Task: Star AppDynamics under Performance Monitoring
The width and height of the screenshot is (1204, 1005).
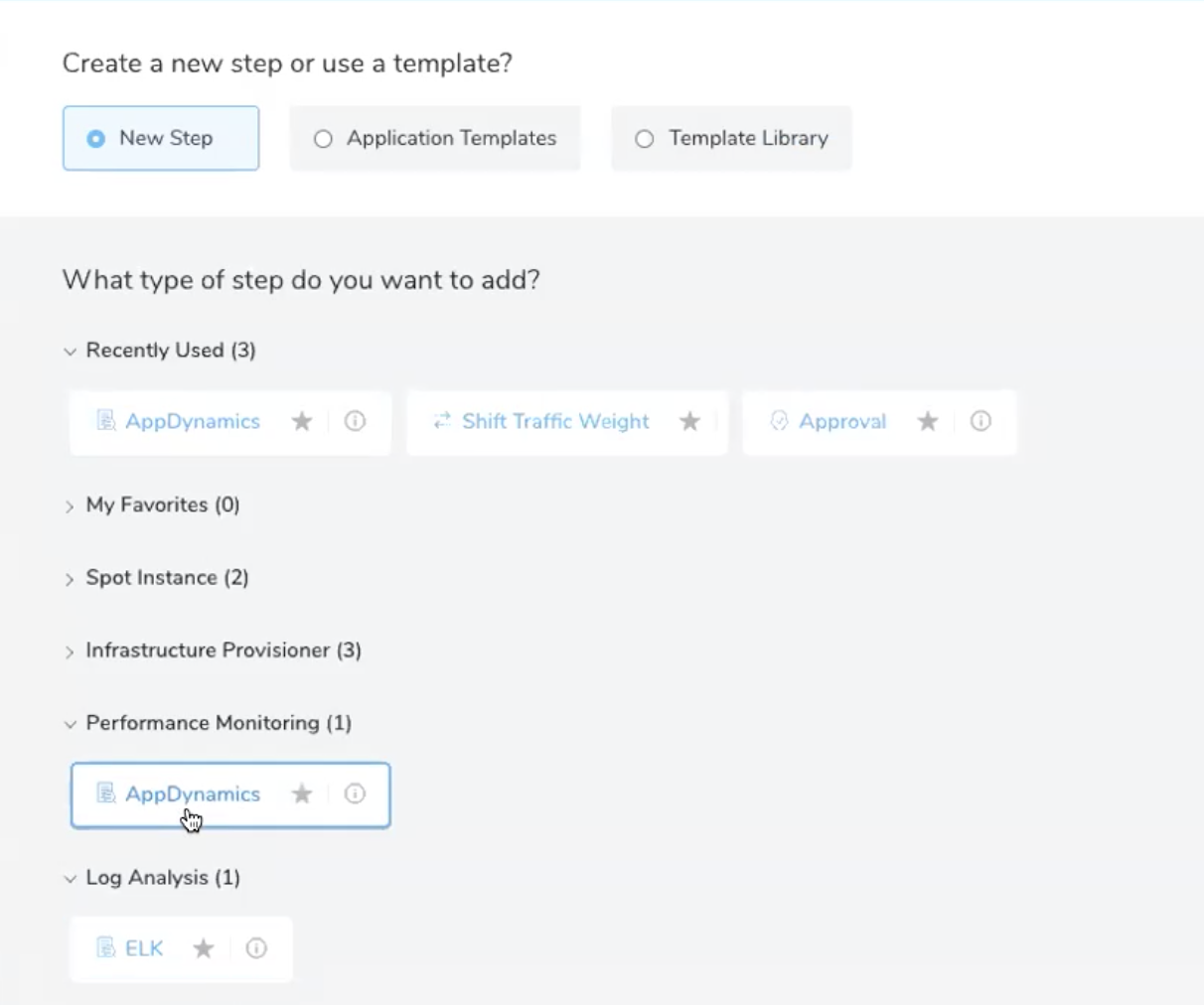Action: tap(302, 794)
